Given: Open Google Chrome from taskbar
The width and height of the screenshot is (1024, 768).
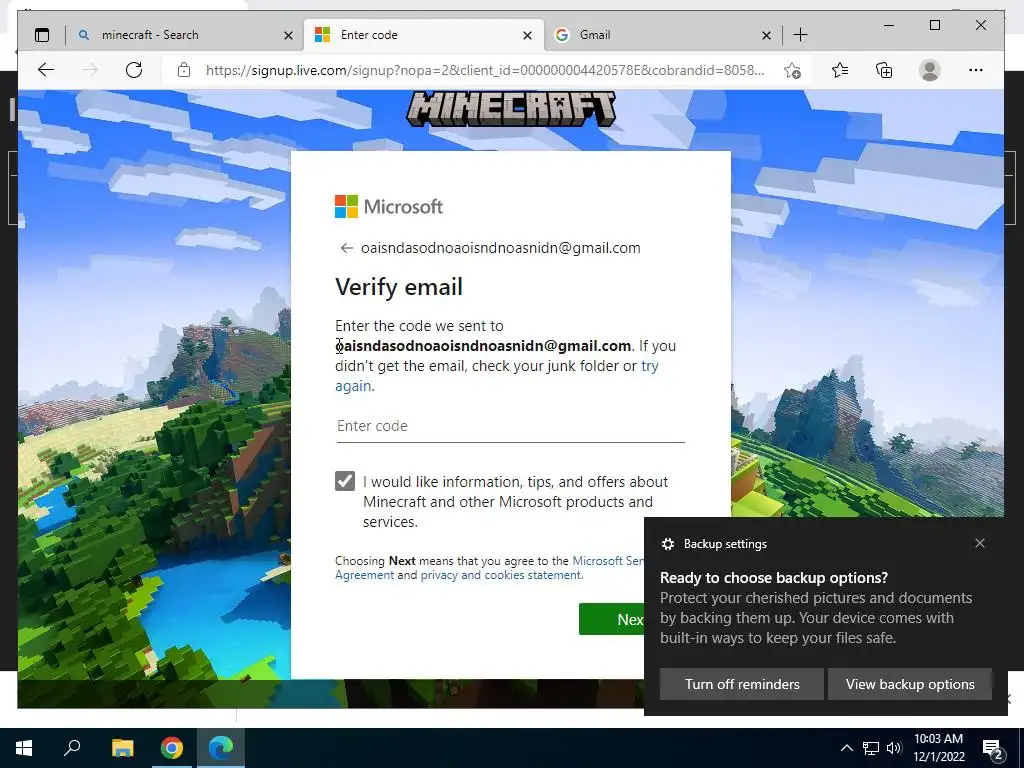Looking at the screenshot, I should [x=172, y=748].
